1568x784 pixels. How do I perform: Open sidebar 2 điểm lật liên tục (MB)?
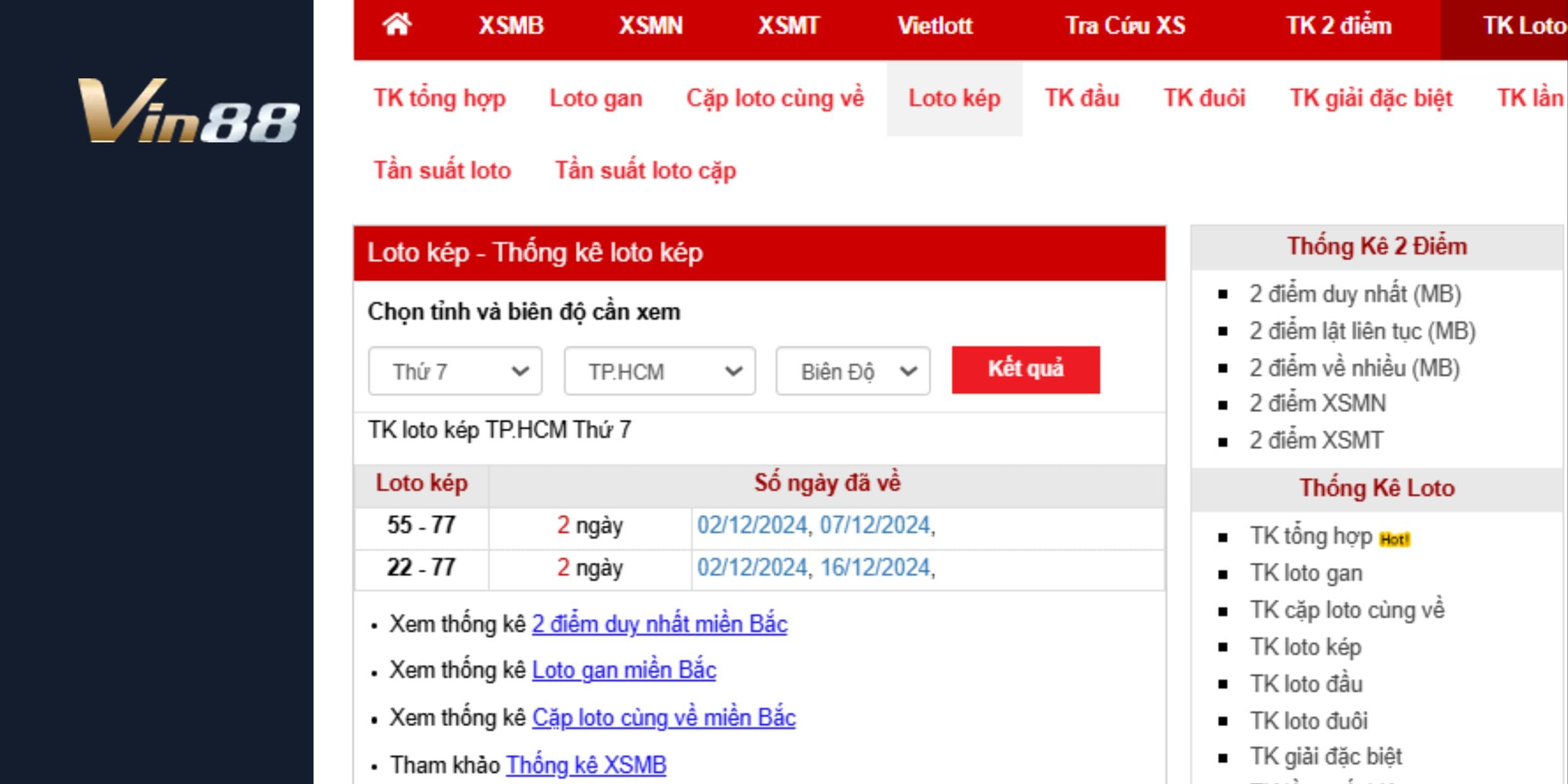tap(1362, 331)
